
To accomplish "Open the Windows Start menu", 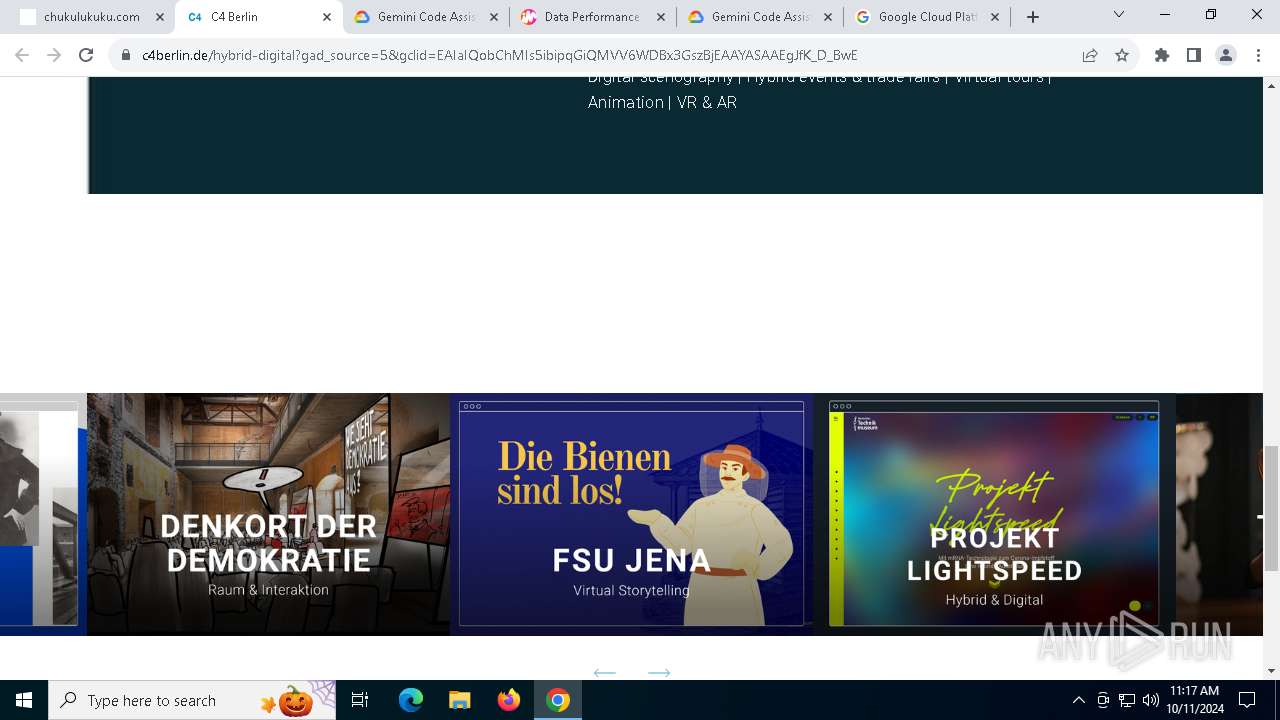I will point(24,700).
